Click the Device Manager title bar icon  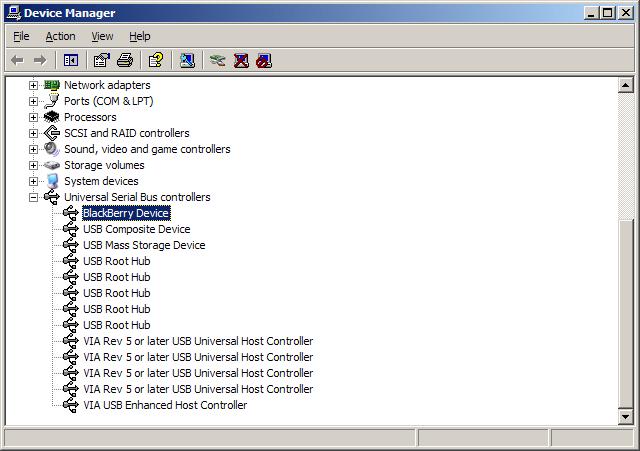tap(14, 13)
